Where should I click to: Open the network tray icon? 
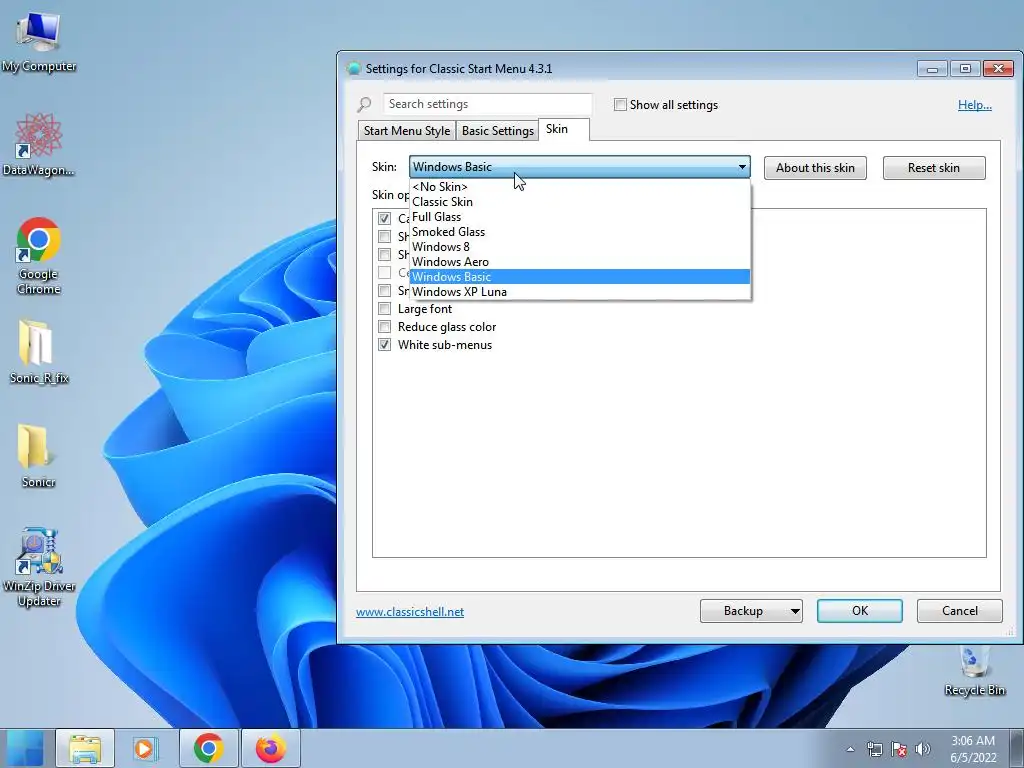[x=874, y=749]
